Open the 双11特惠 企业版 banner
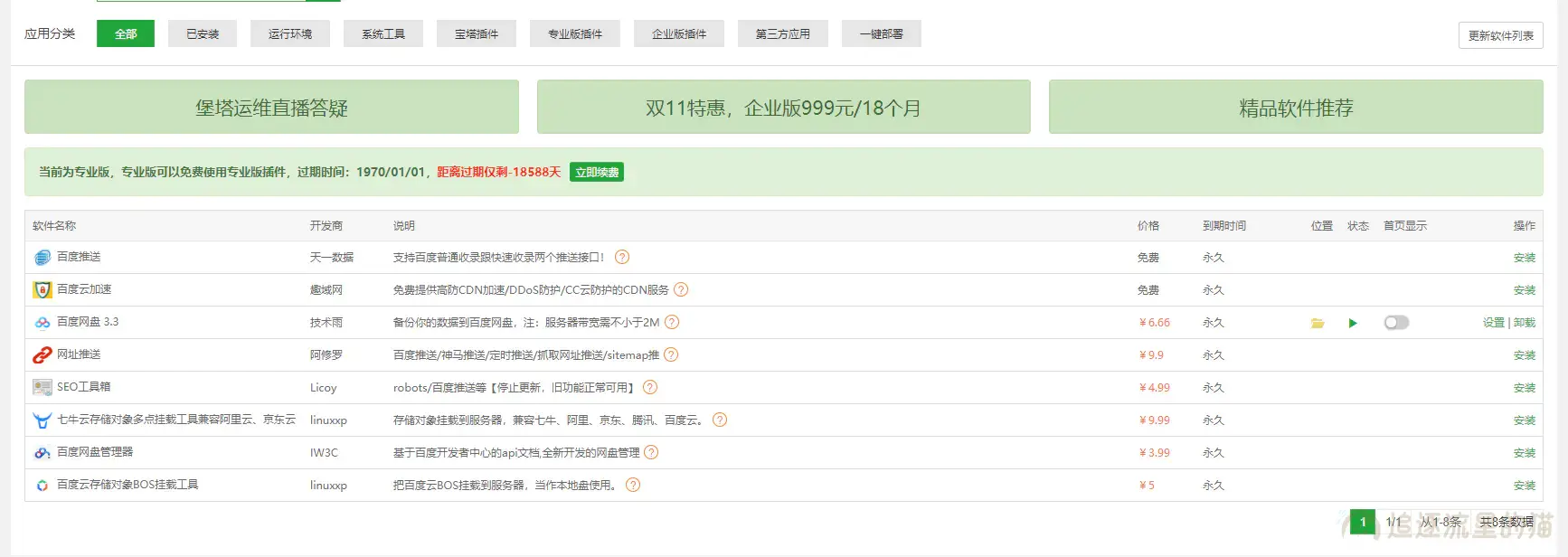Viewport: 1568px width, 557px height. 783,108
